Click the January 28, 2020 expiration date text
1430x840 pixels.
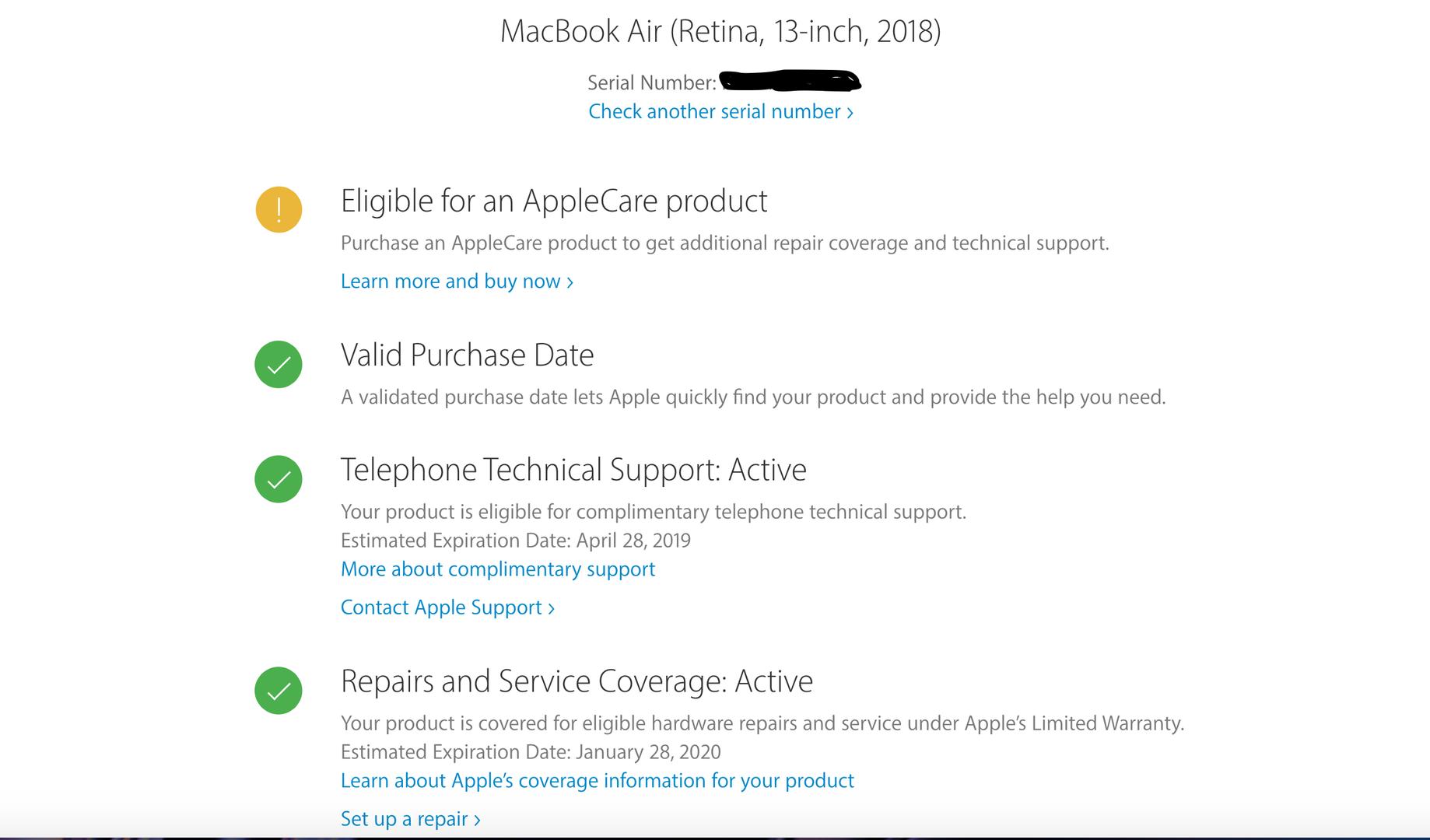pyautogui.click(x=648, y=752)
